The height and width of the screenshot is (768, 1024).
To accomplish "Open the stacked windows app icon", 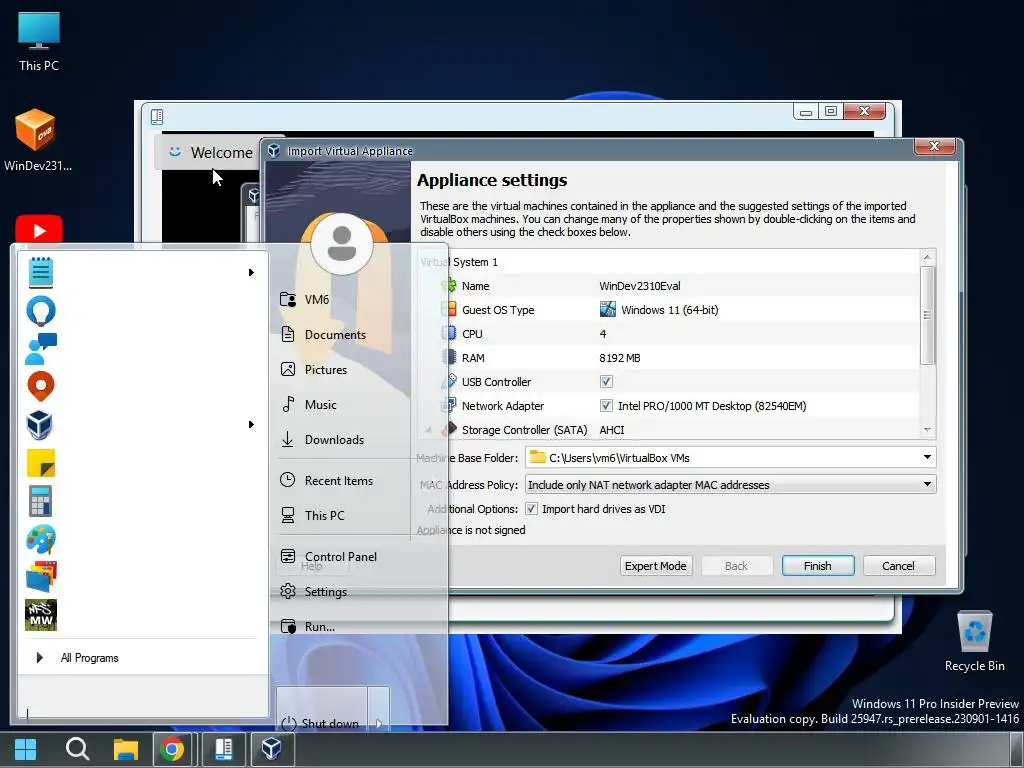I will point(41,577).
